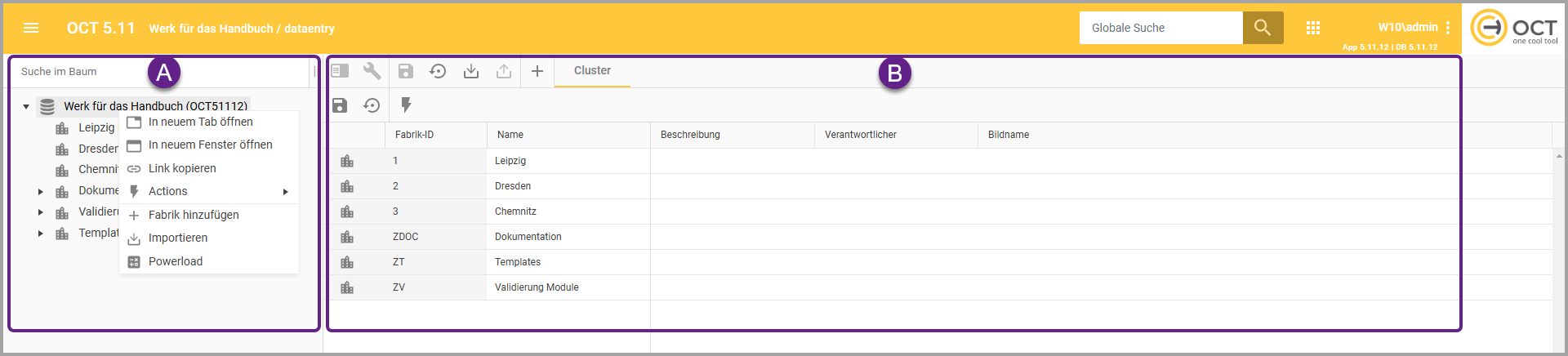The image size is (1568, 356).
Task: Click the download import icon in toolbar
Action: pyautogui.click(x=471, y=71)
